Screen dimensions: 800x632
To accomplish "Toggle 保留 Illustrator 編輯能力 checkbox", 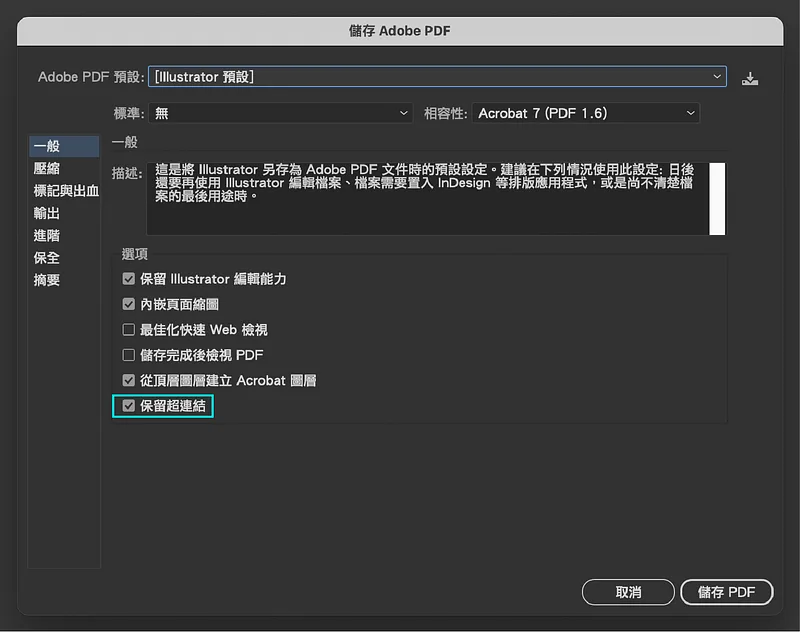I will coord(129,279).
